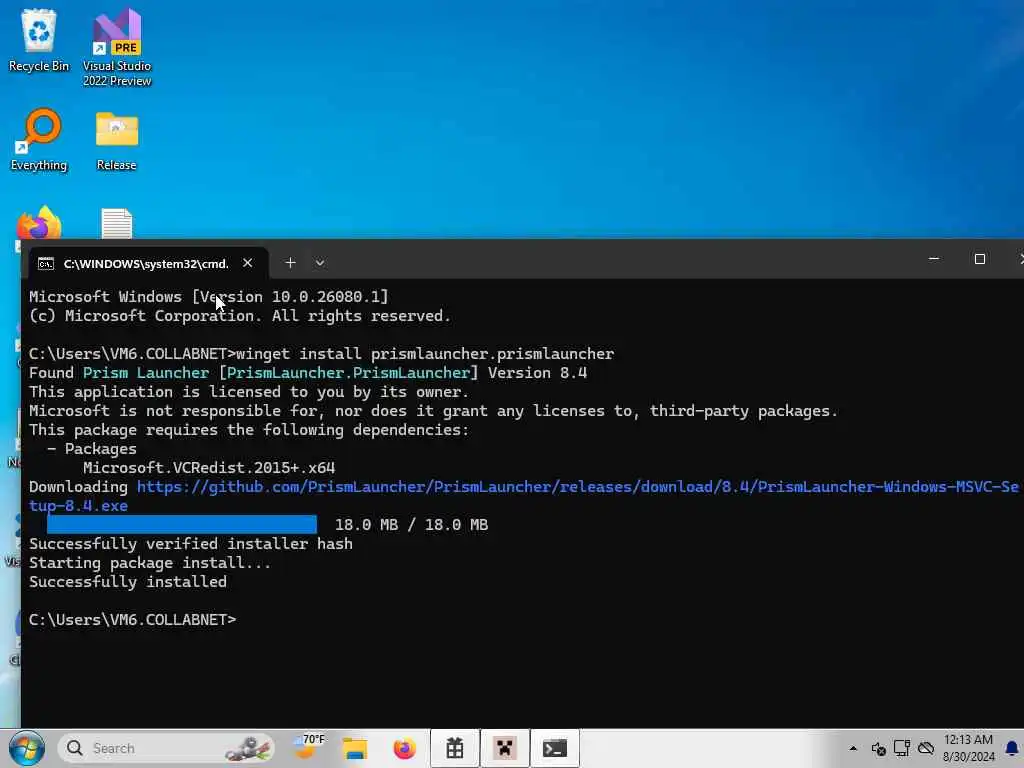Select the text document desktop icon
This screenshot has height=768, width=1024.
pos(117,223)
